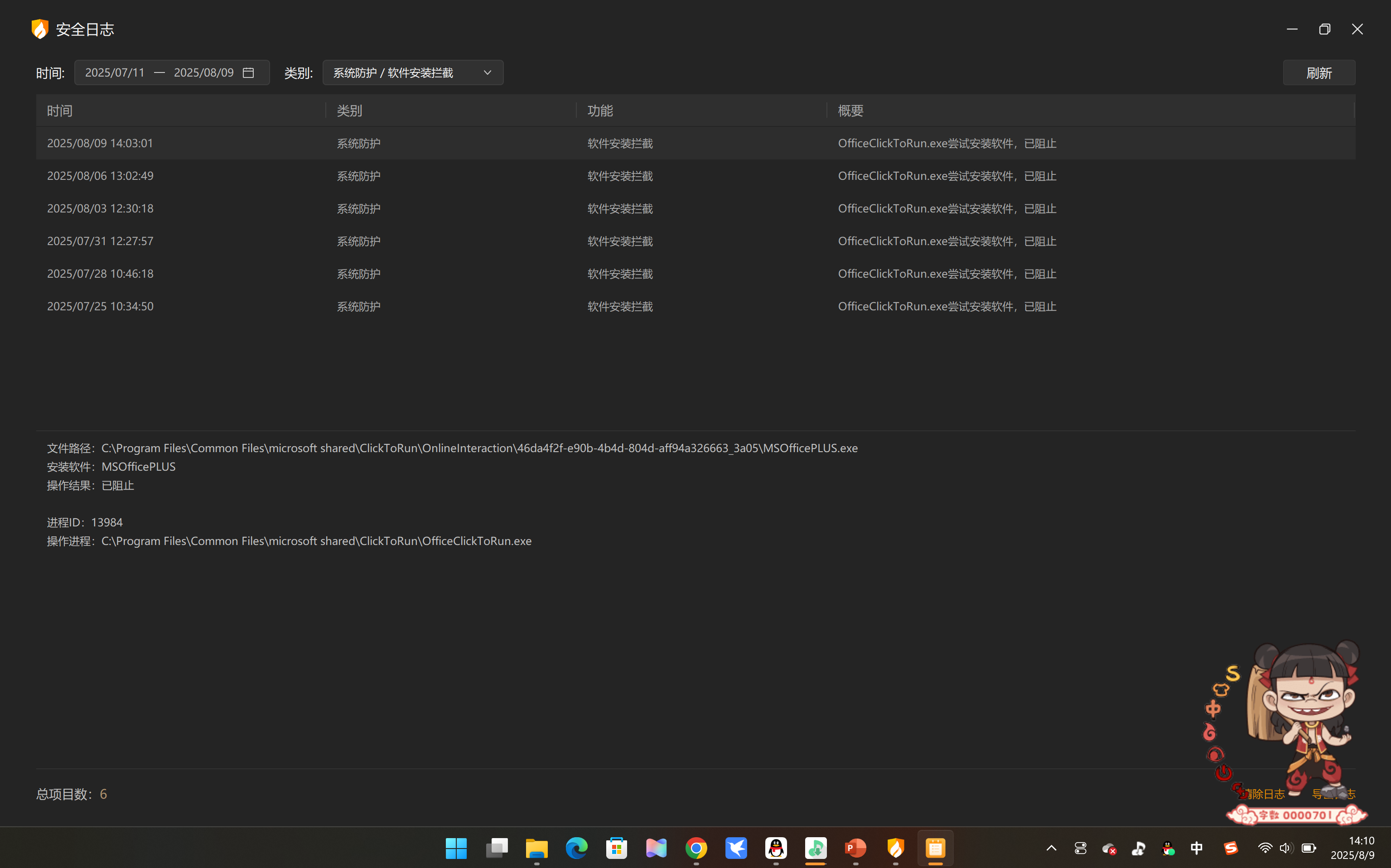The image size is (1391, 868).
Task: Select the log row 2025/08/03 12:30:18
Action: (x=695, y=208)
